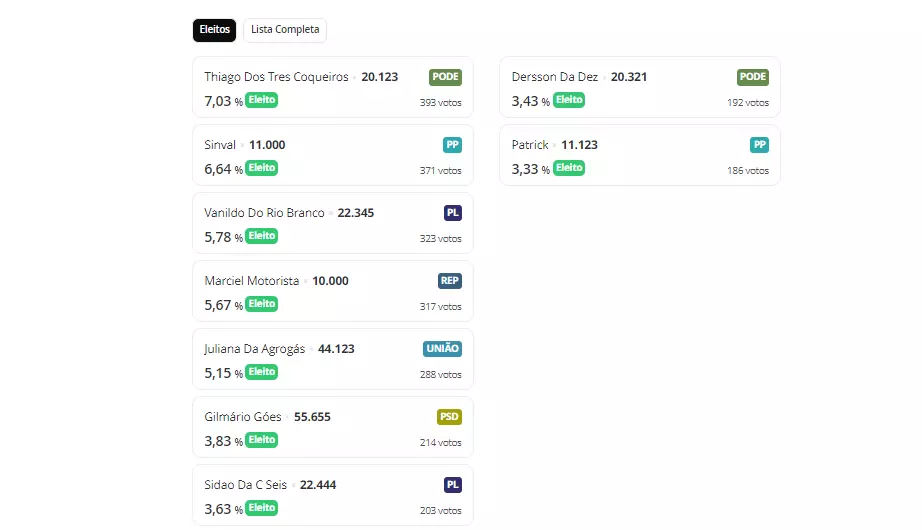
Task: Open the Dersson Da Dez candidate card
Action: (639, 87)
